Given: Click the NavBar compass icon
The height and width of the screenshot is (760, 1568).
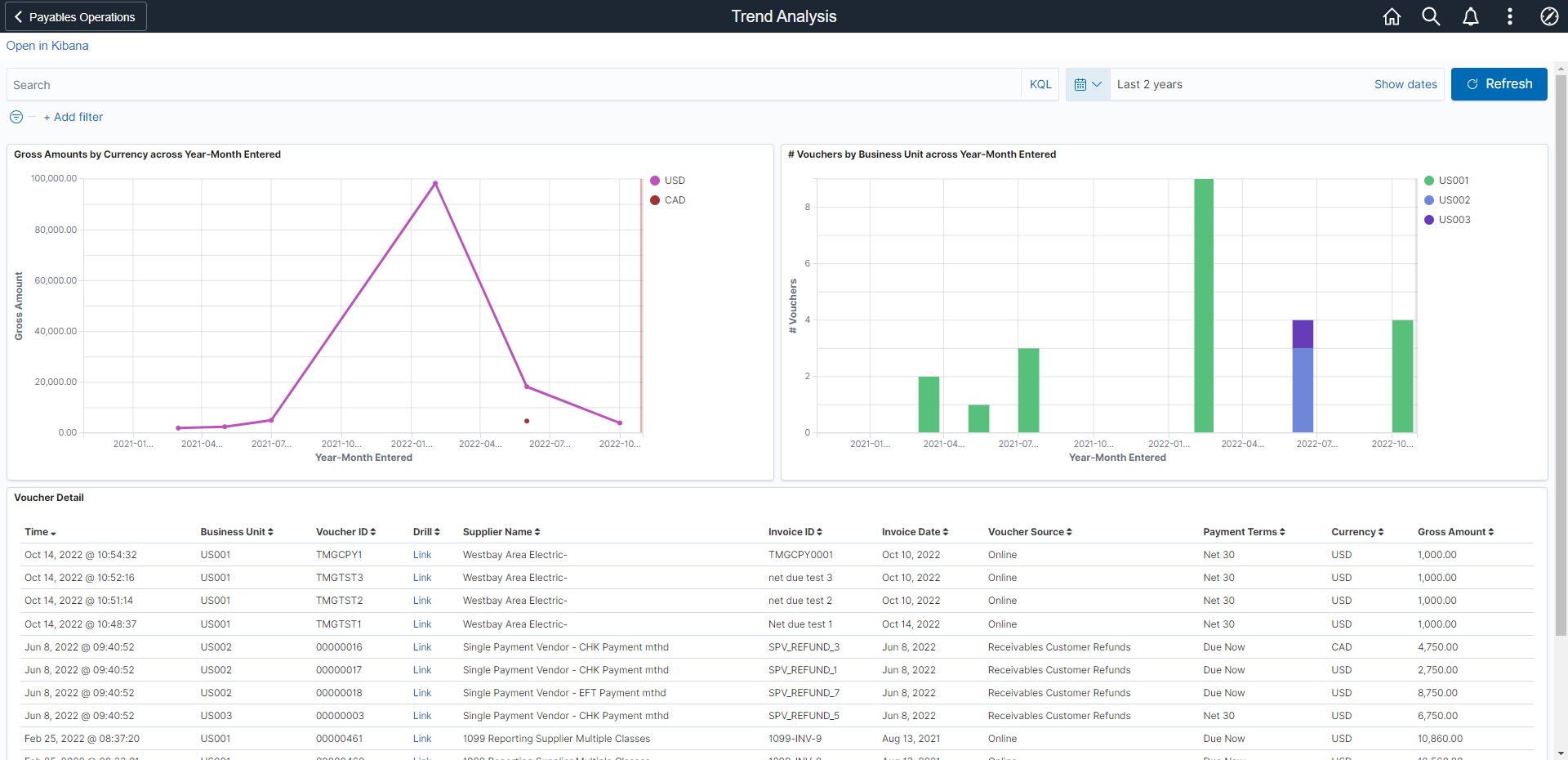Looking at the screenshot, I should (1548, 16).
